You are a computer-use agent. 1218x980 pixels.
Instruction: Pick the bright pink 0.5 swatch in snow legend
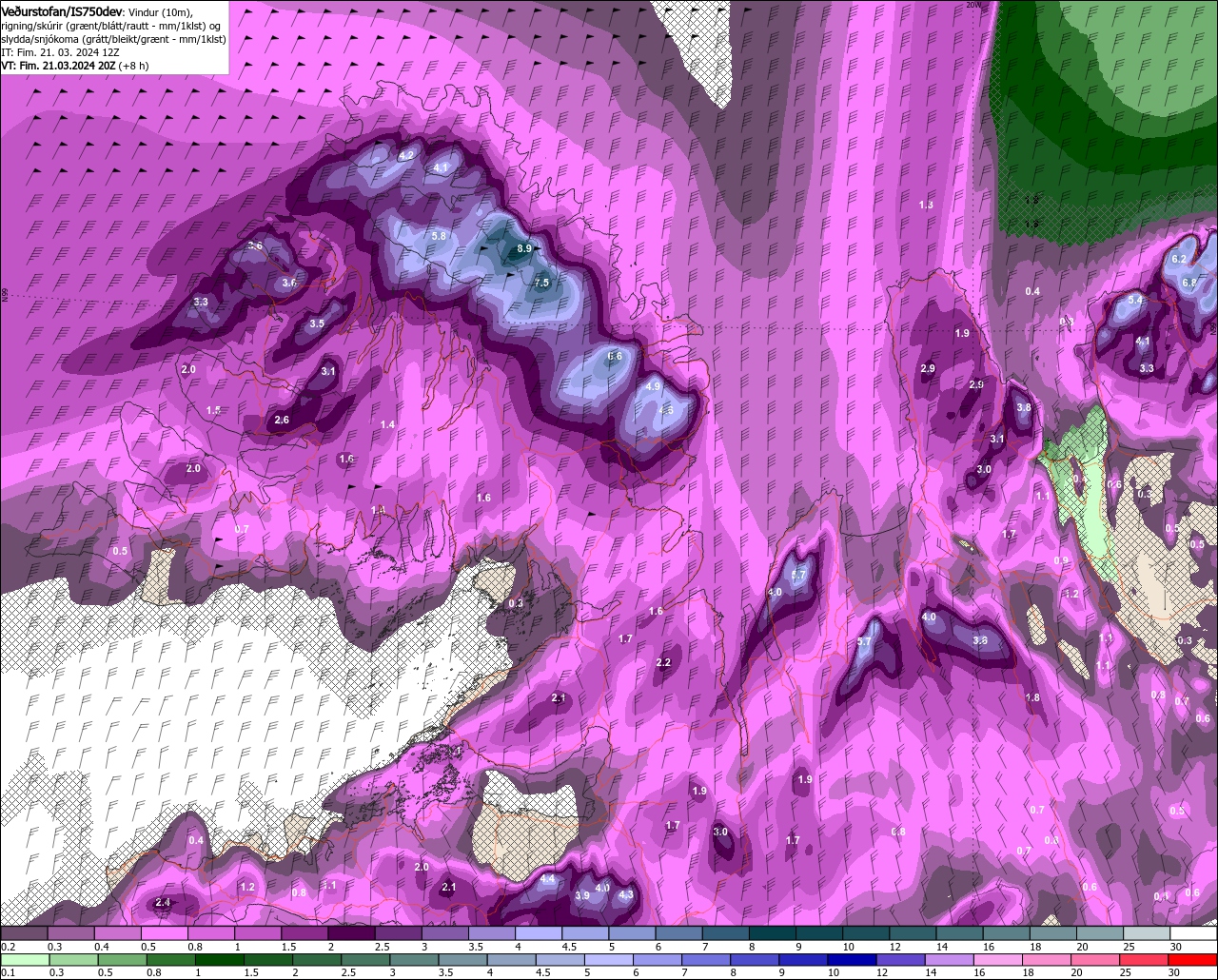tap(165, 933)
